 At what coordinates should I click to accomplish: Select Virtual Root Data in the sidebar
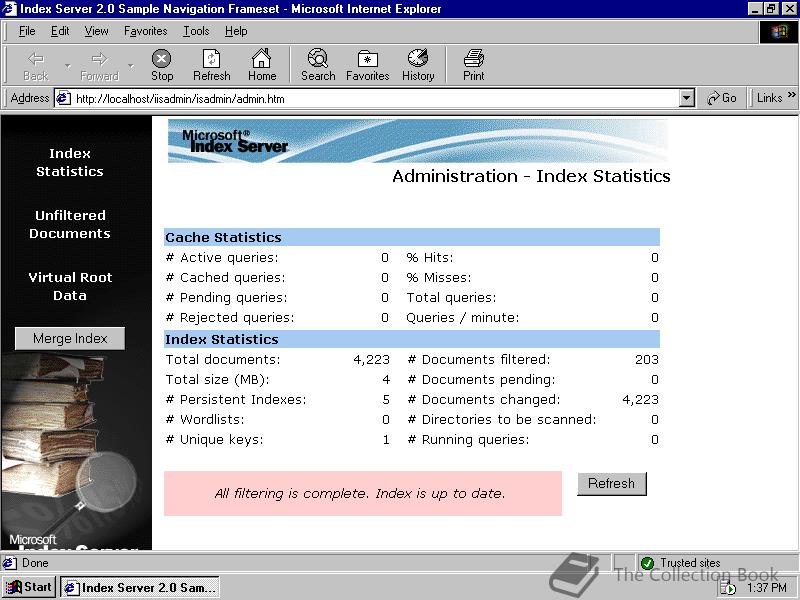click(x=69, y=286)
